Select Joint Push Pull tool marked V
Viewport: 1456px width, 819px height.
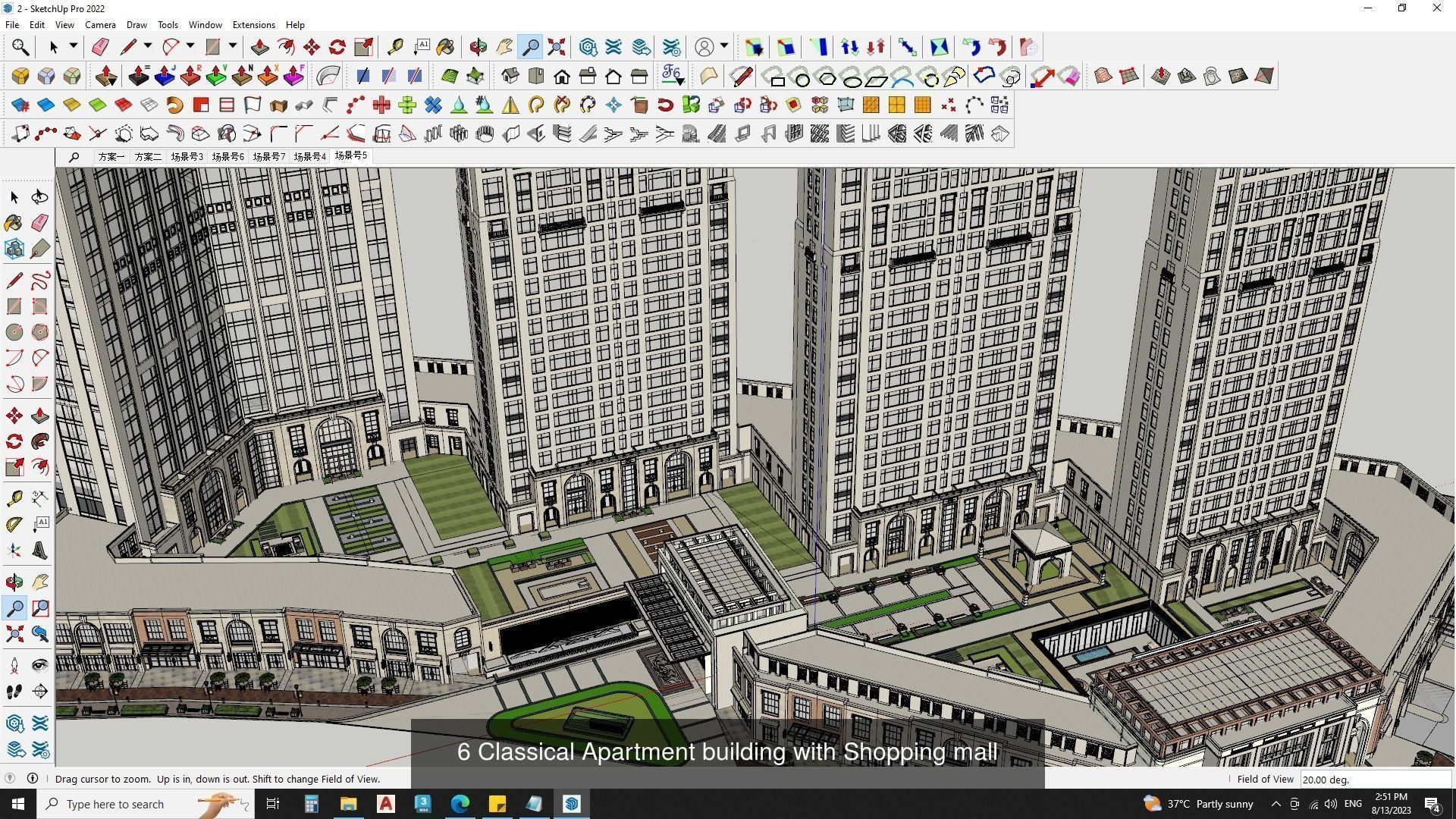(216, 76)
